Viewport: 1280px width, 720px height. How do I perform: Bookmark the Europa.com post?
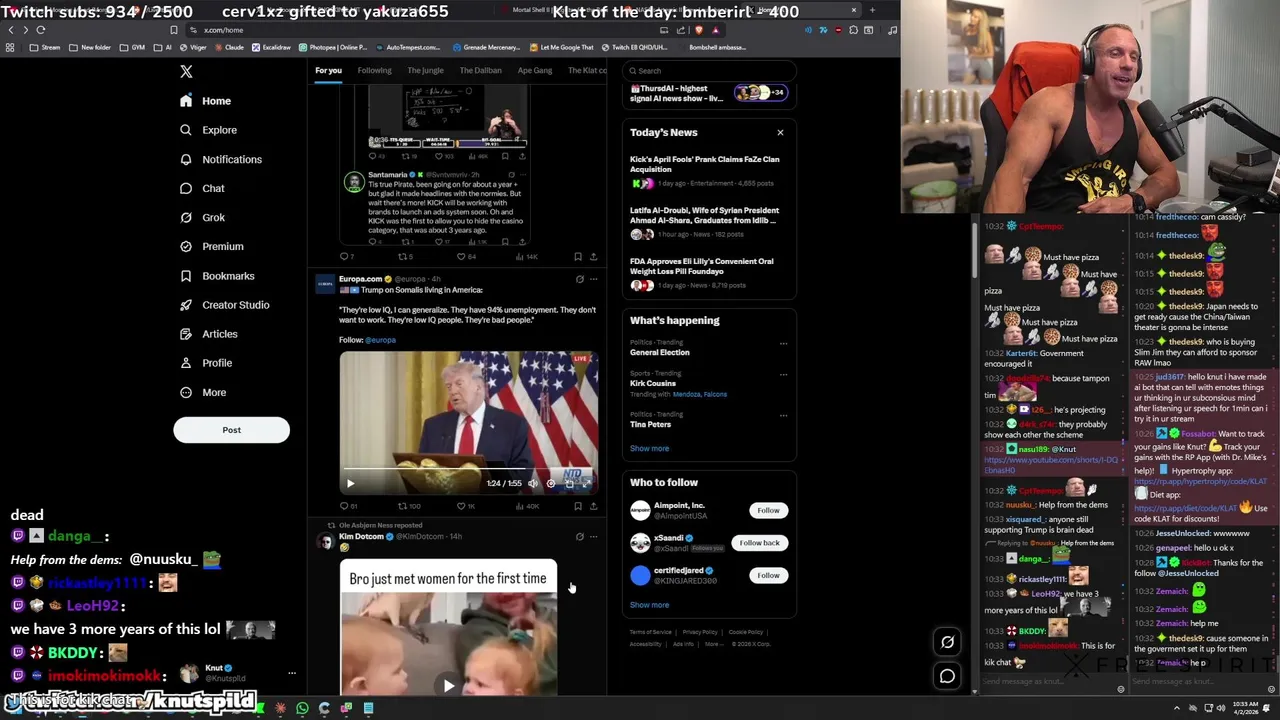pyautogui.click(x=578, y=506)
